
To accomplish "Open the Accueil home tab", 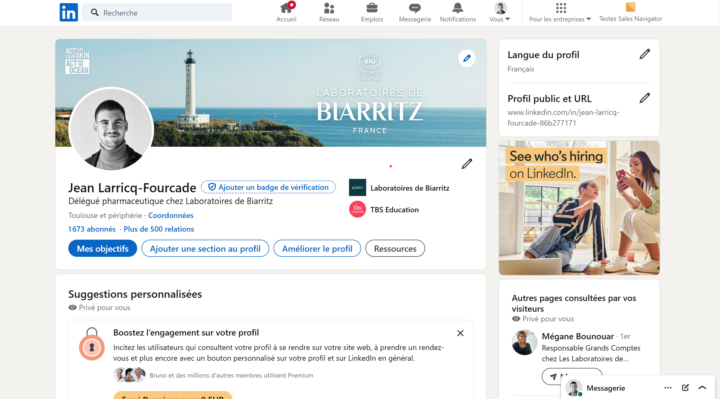I will tap(286, 12).
